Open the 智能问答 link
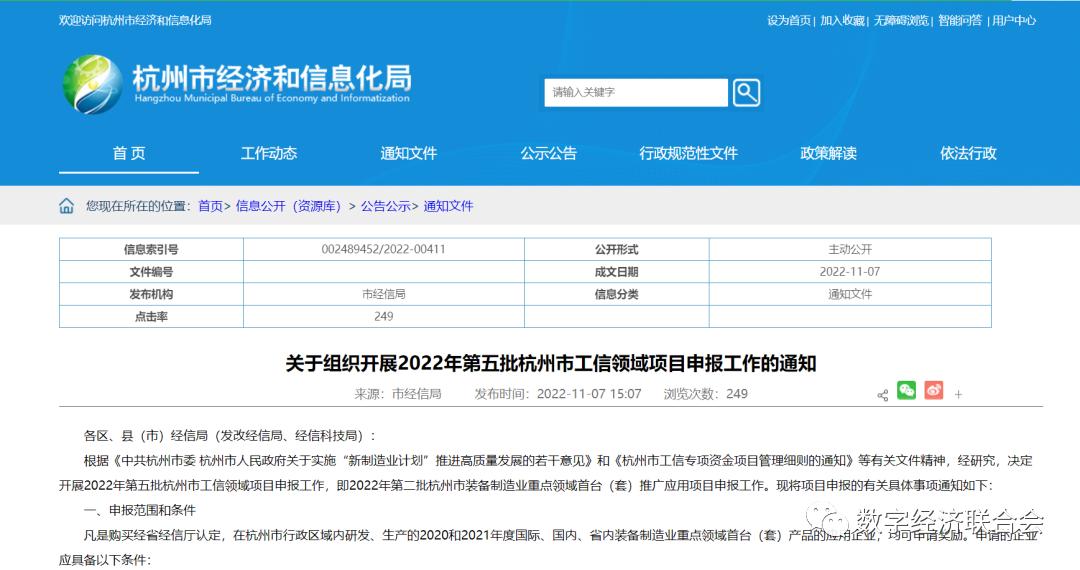The width and height of the screenshot is (1080, 570). click(x=959, y=20)
